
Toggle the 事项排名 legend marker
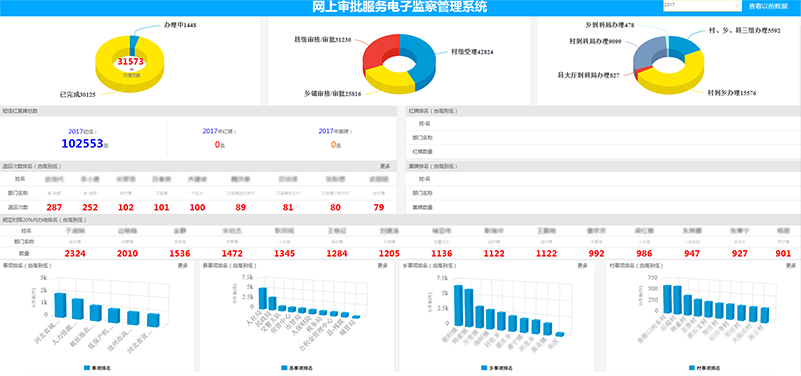[86, 368]
